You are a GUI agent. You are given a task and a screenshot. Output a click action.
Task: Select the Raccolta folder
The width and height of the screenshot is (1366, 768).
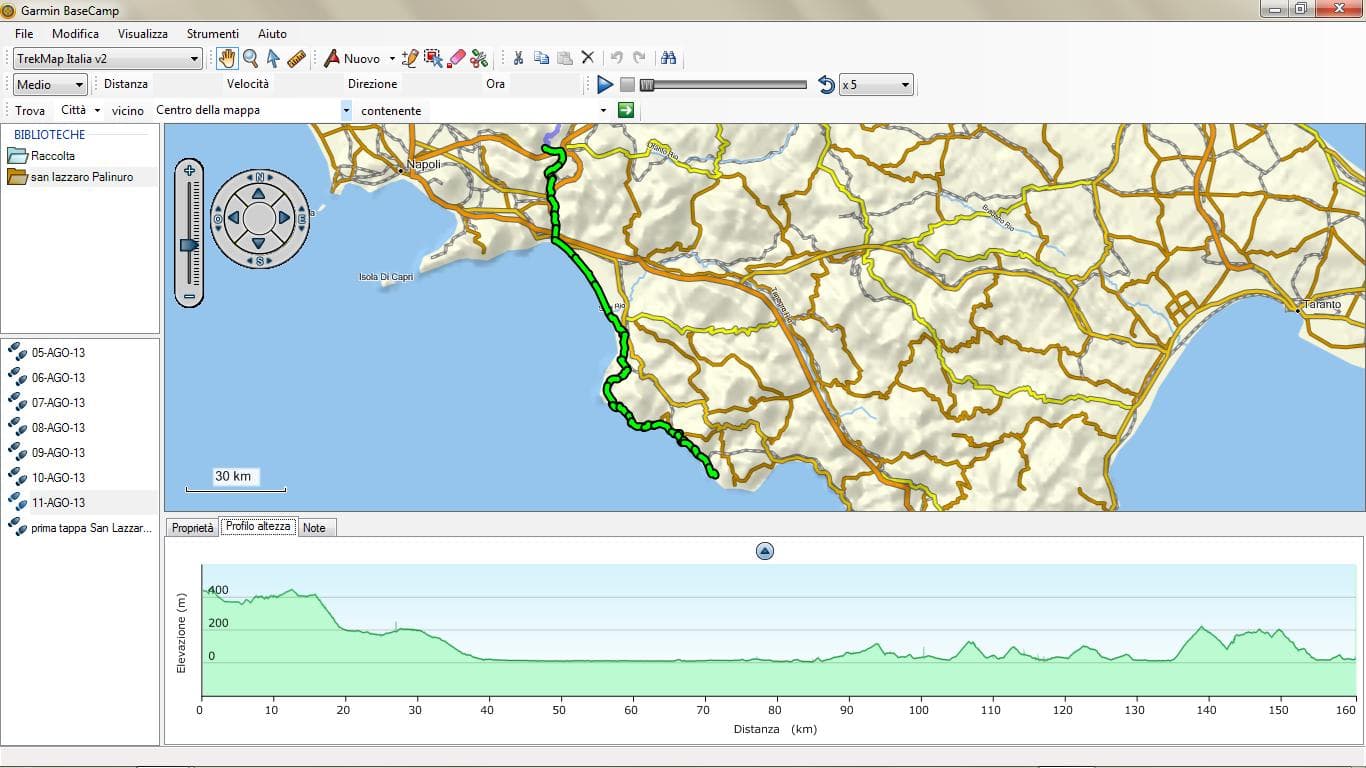point(52,156)
